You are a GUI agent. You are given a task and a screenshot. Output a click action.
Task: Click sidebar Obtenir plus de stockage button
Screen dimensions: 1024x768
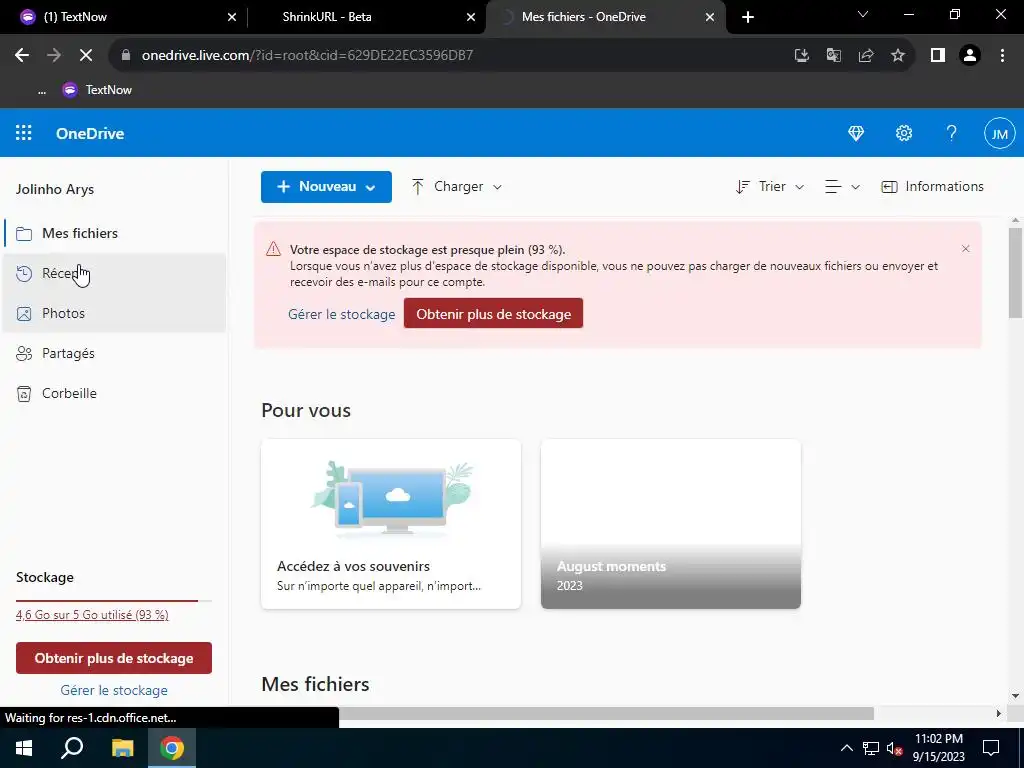pyautogui.click(x=114, y=658)
